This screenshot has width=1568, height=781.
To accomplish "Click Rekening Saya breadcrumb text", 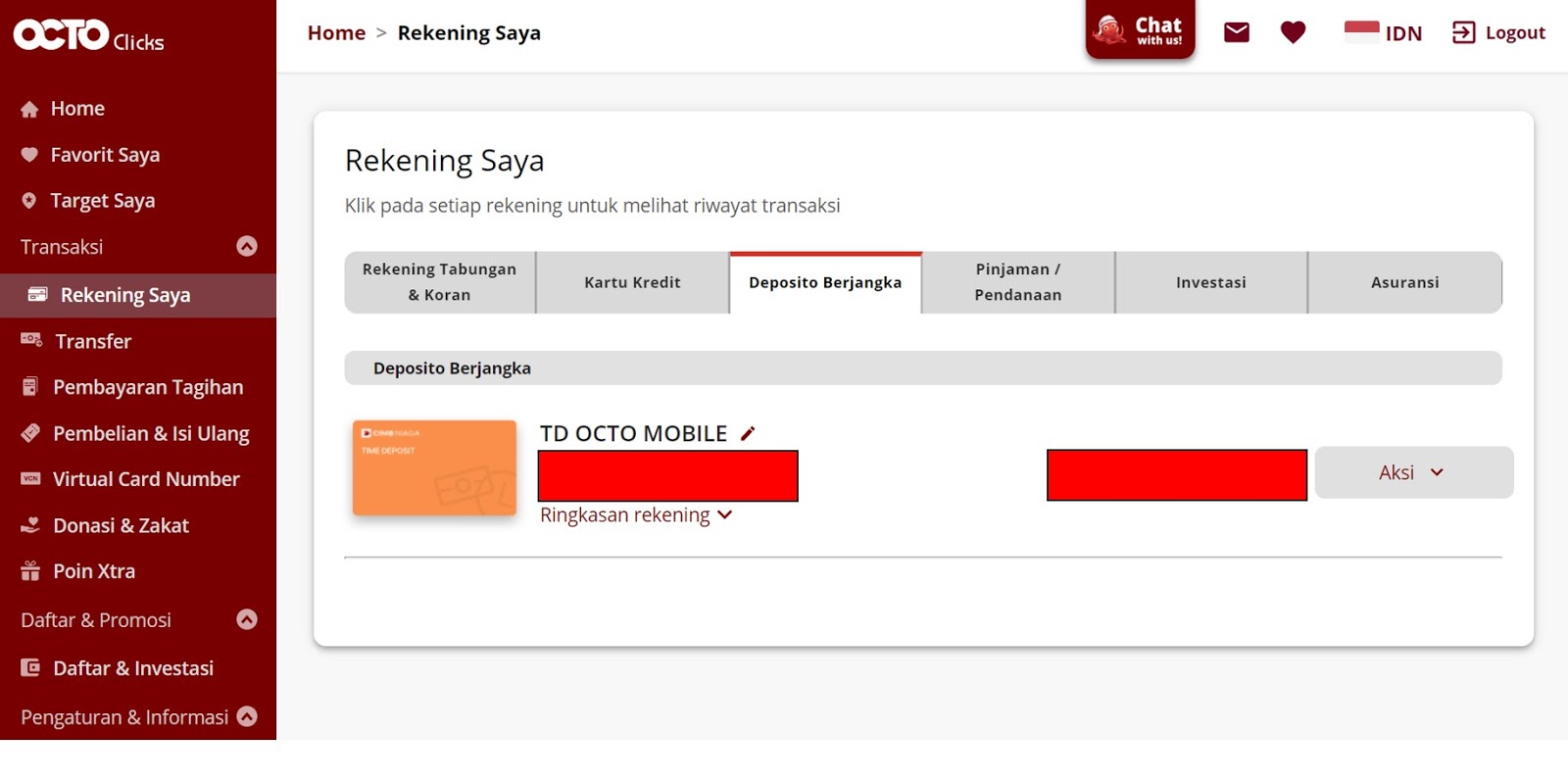I will pyautogui.click(x=468, y=33).
